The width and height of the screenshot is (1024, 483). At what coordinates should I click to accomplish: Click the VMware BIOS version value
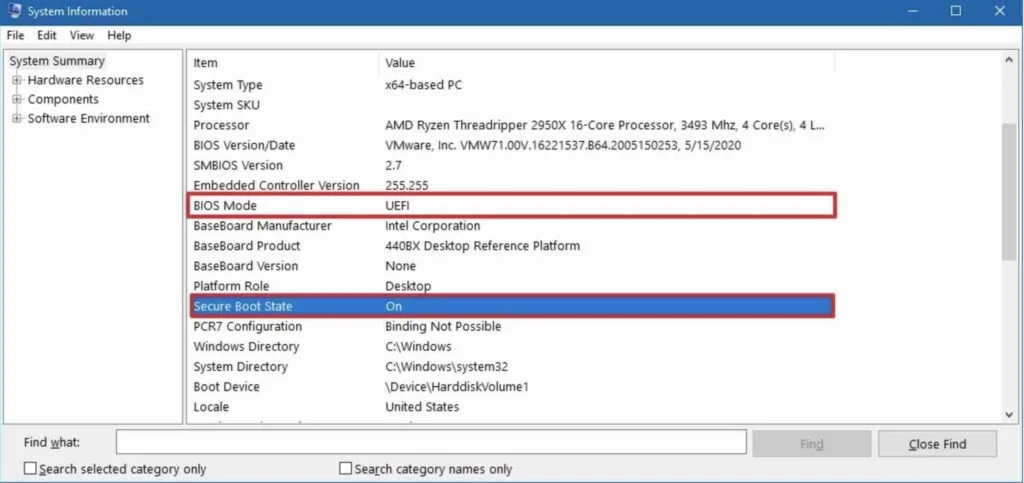(x=563, y=146)
